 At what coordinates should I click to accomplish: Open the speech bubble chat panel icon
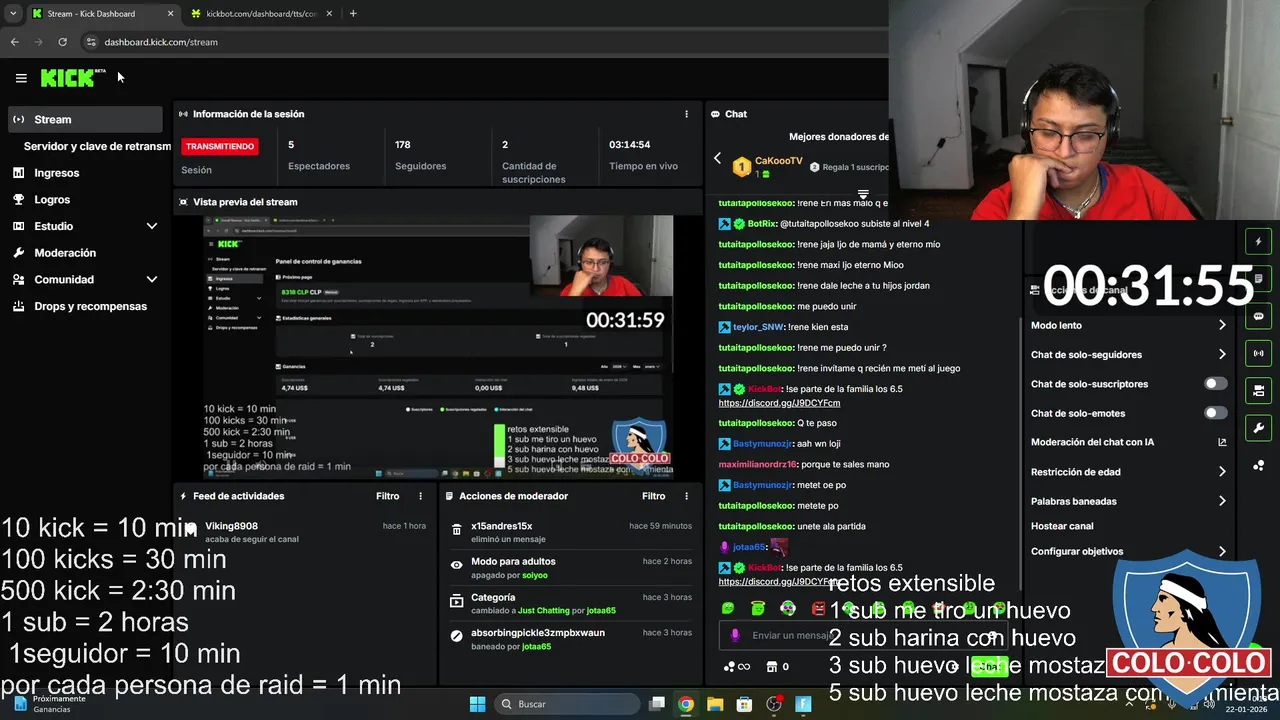[1258, 316]
